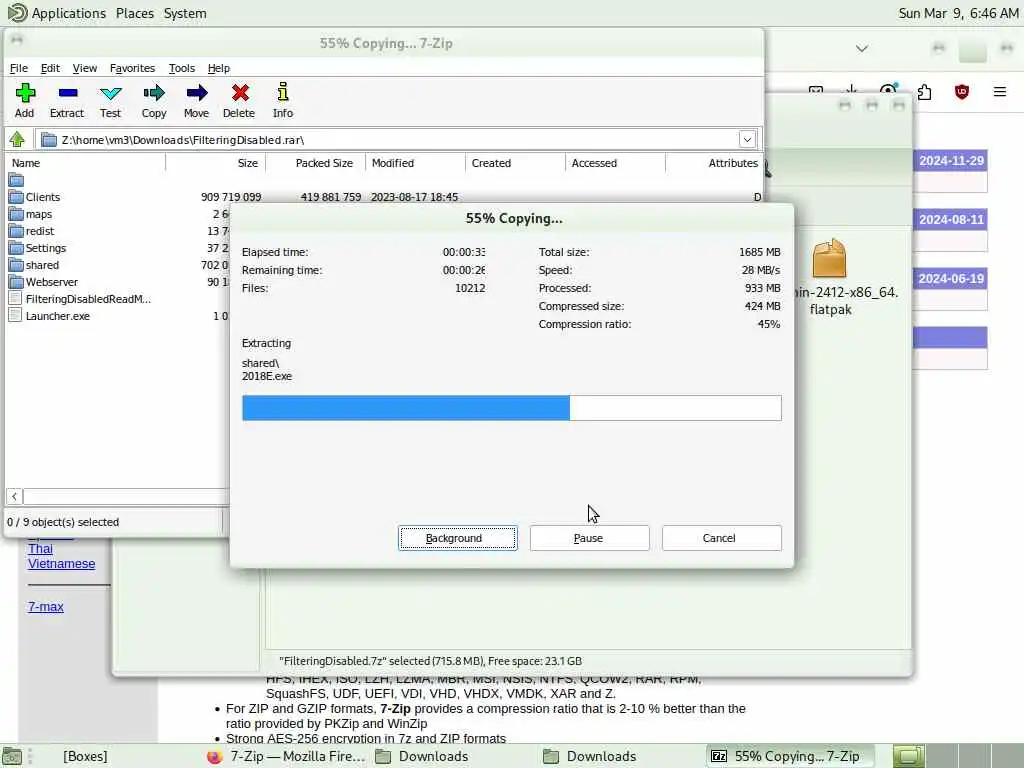Click the 2024-06-19 date entry
The height and width of the screenshot is (768, 1024).
pos(951,278)
